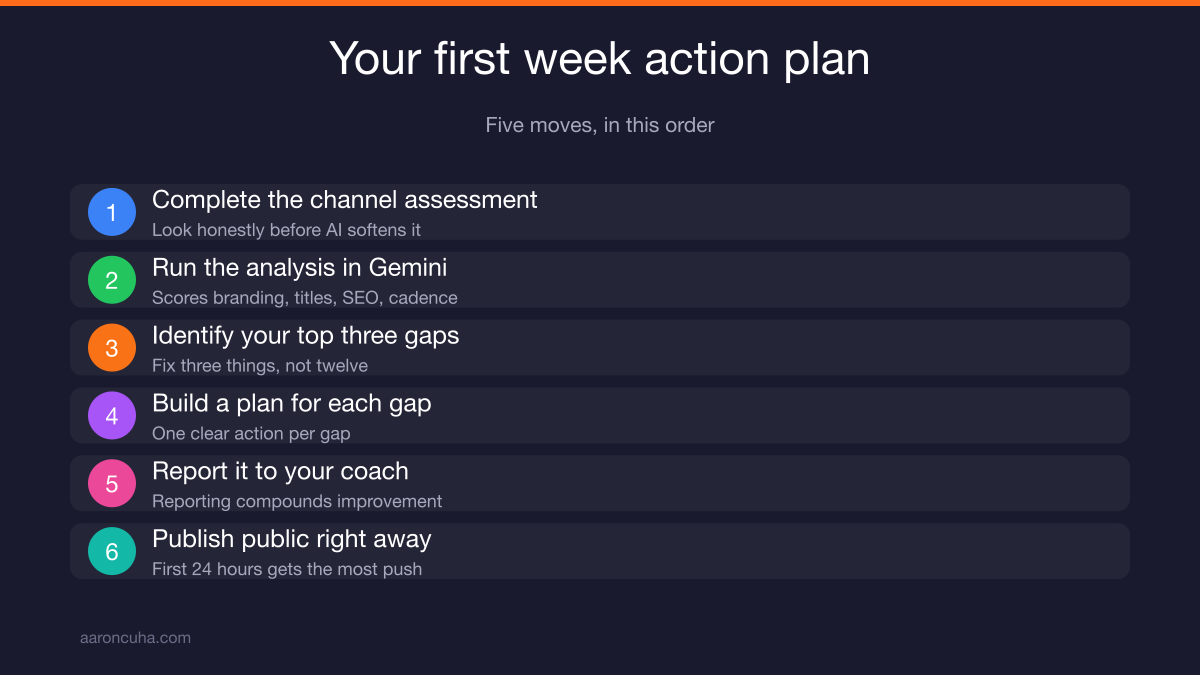The height and width of the screenshot is (675, 1200).
Task: Select 'Publish public right away' heading
Action: point(292,540)
